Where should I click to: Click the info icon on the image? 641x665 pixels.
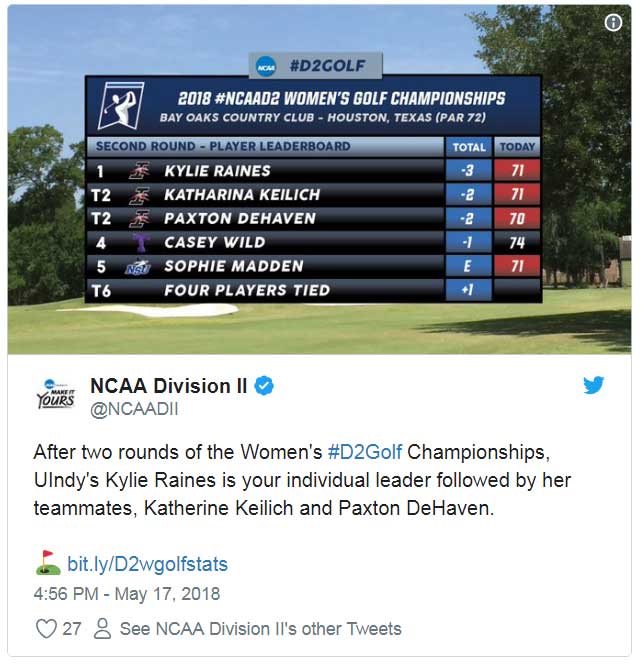click(614, 23)
